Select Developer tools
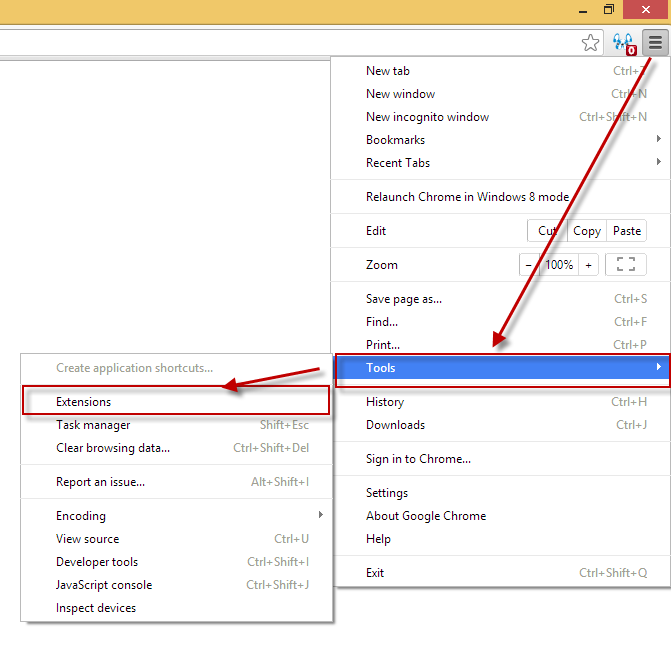 97,562
